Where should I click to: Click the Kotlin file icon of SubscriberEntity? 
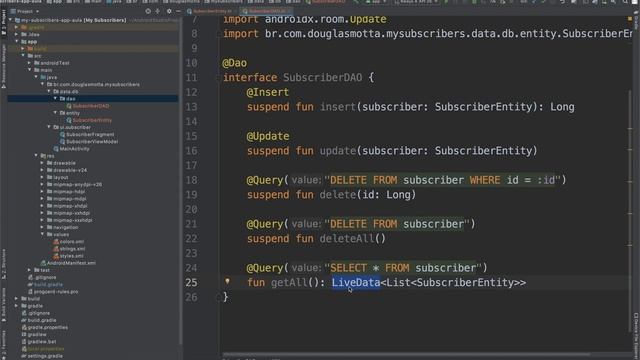69,120
